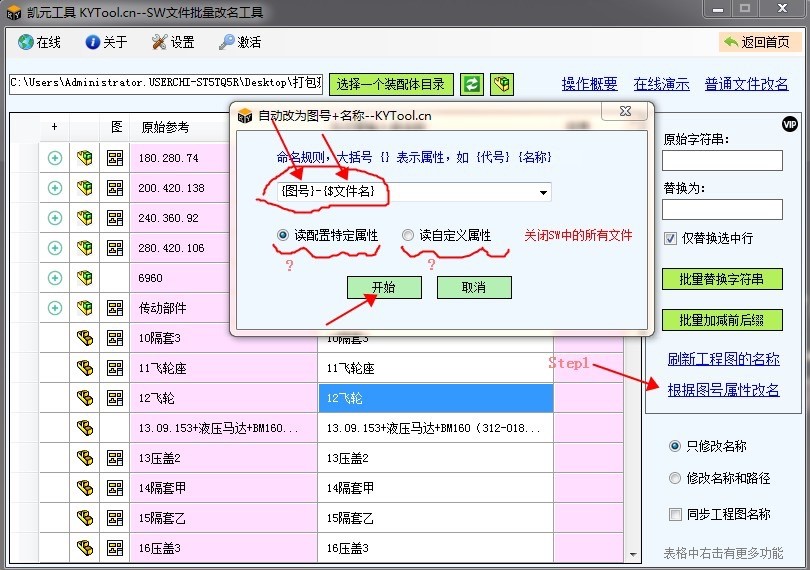Click the drawing icon in row 14隔套甲
The height and width of the screenshot is (570, 810).
[115, 488]
